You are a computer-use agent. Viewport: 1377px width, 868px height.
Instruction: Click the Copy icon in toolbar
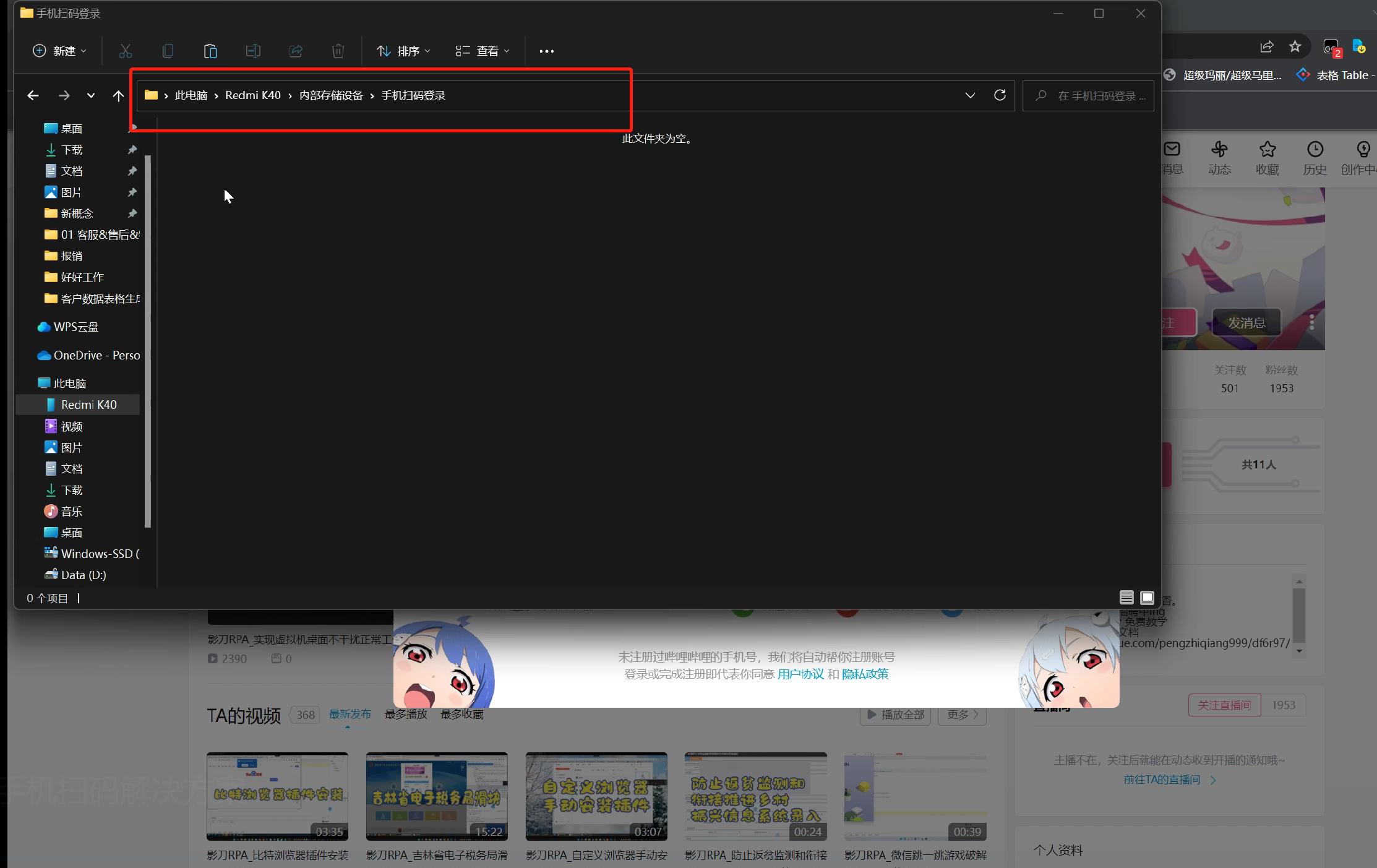pos(168,51)
